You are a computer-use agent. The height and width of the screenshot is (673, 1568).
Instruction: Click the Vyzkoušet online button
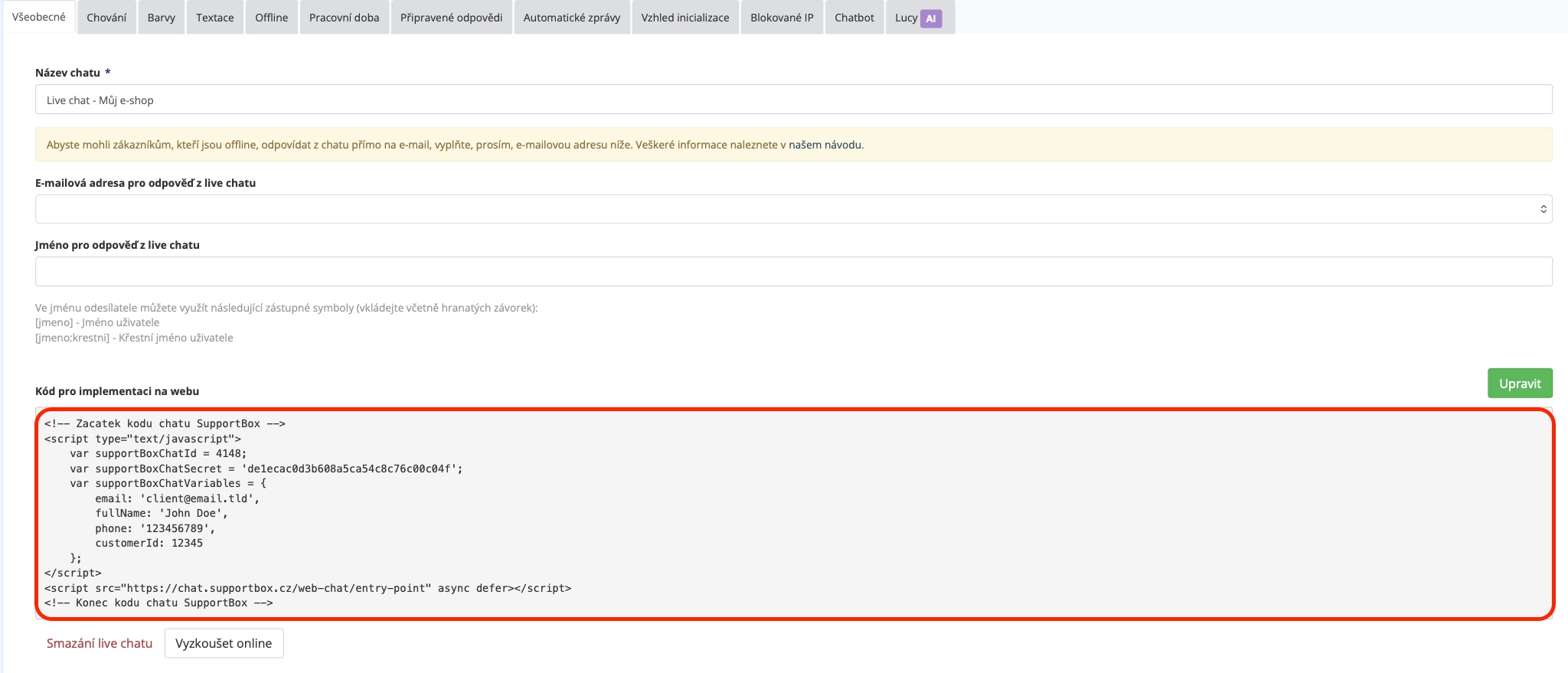tap(224, 643)
